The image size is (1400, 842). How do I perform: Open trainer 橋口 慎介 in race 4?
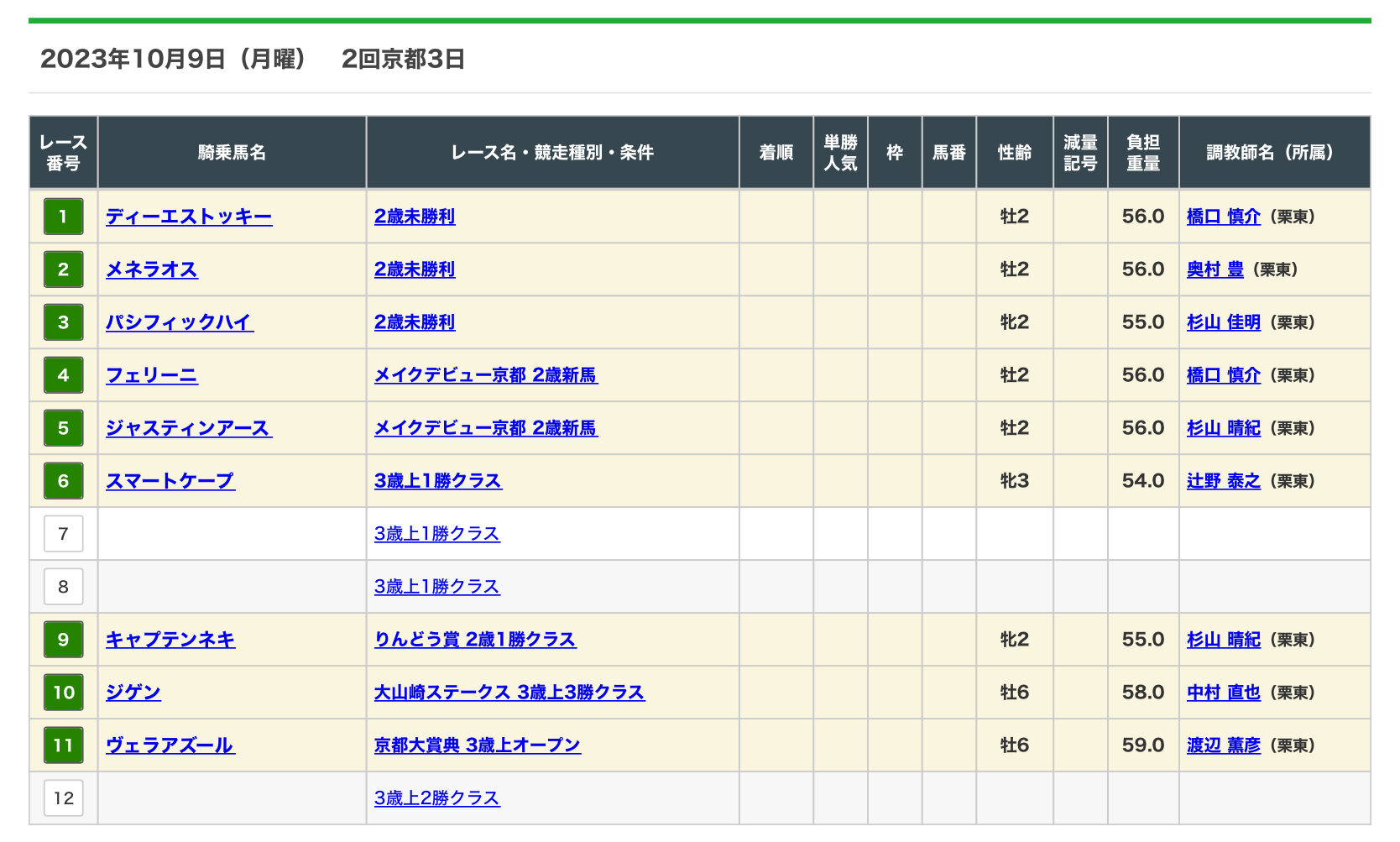pos(1224,375)
